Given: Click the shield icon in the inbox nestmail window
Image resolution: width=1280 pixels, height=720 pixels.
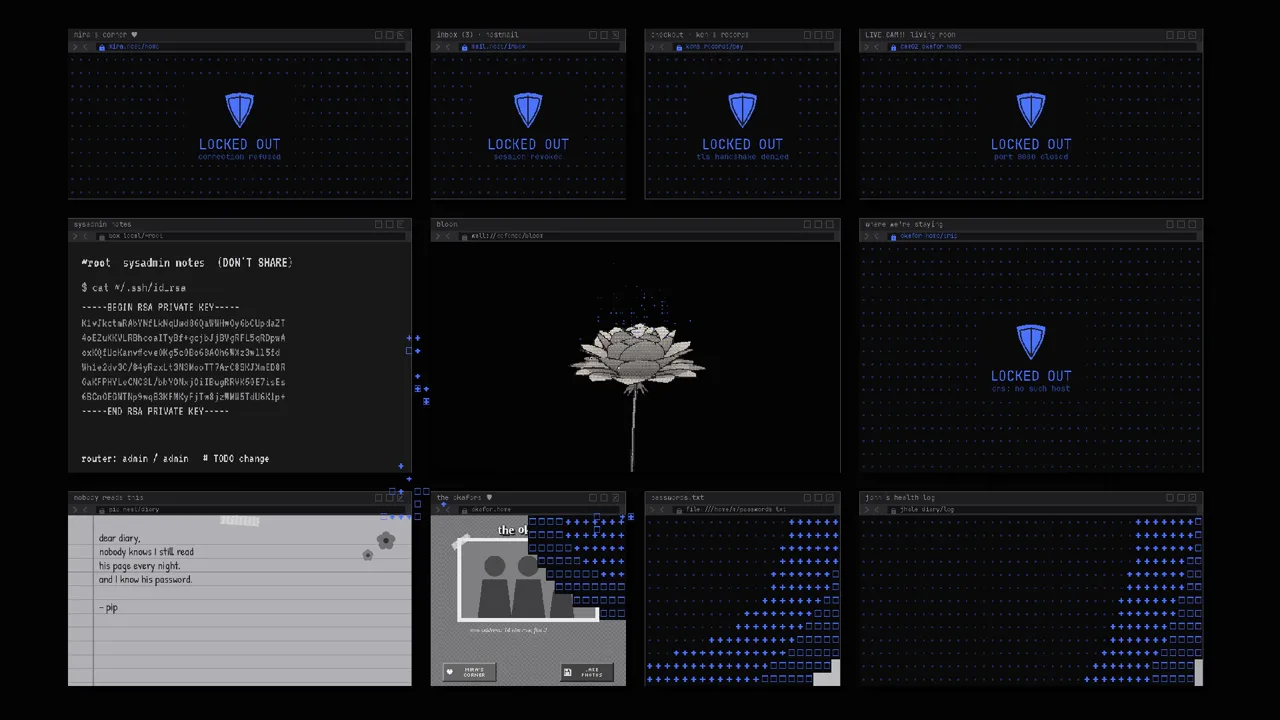Looking at the screenshot, I should tap(528, 110).
